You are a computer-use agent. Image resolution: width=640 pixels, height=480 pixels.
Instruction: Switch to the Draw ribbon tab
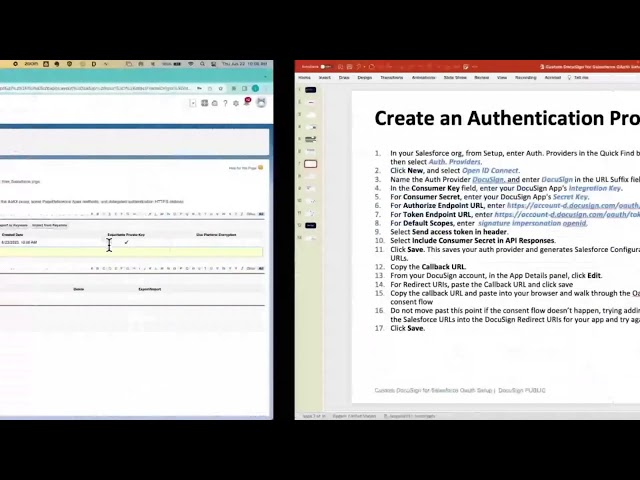tap(344, 78)
